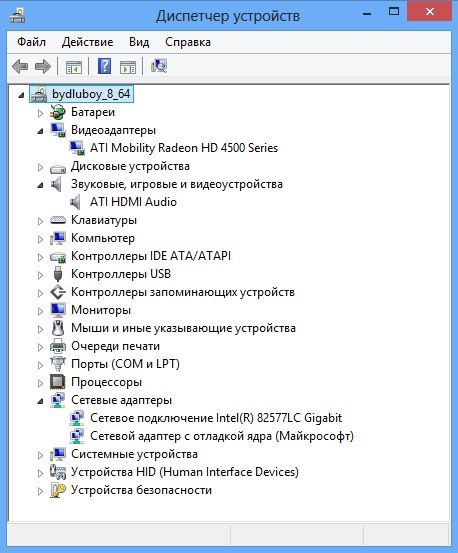This screenshot has width=458, height=553.
Task: Click the computer icon beside bydluboy_8_64
Action: click(x=39, y=94)
